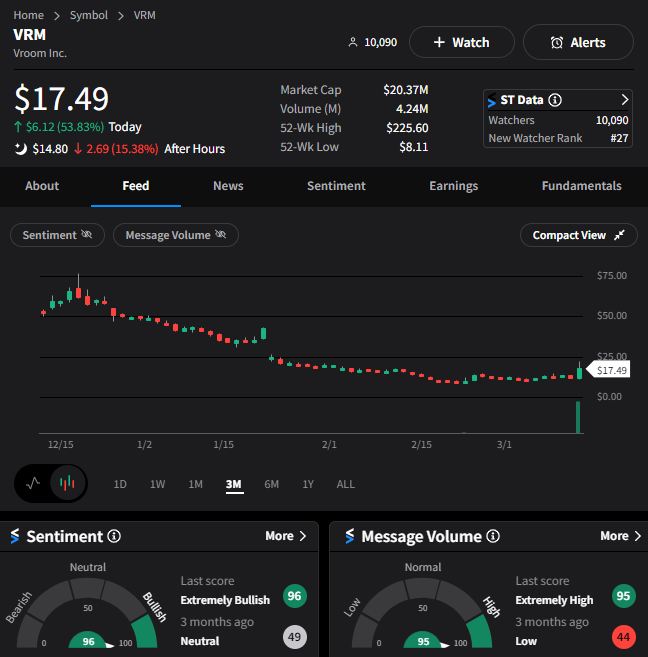Switch chart to candlestick view
The height and width of the screenshot is (657, 648).
coord(67,484)
